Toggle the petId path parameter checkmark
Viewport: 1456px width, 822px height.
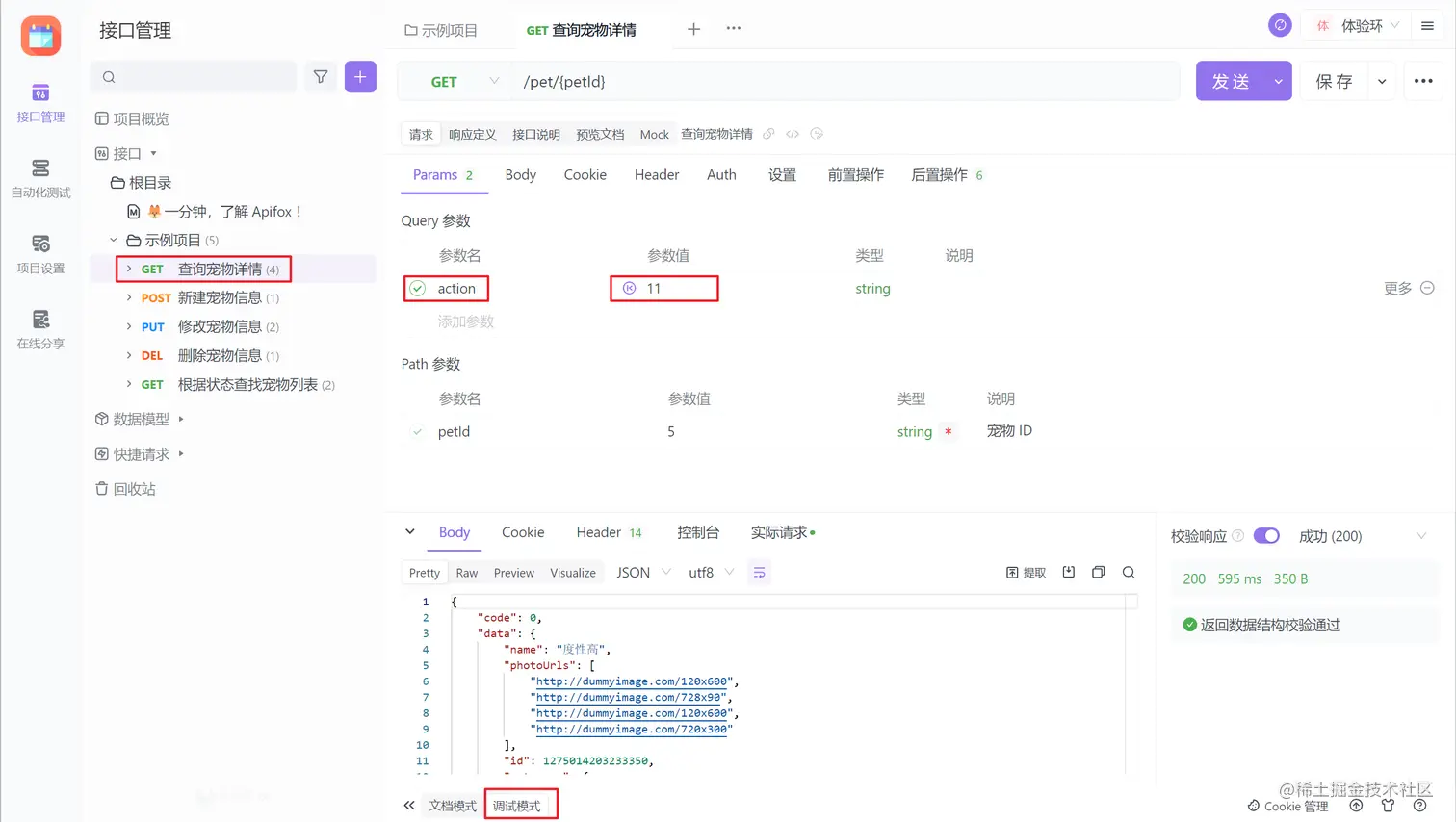click(417, 432)
